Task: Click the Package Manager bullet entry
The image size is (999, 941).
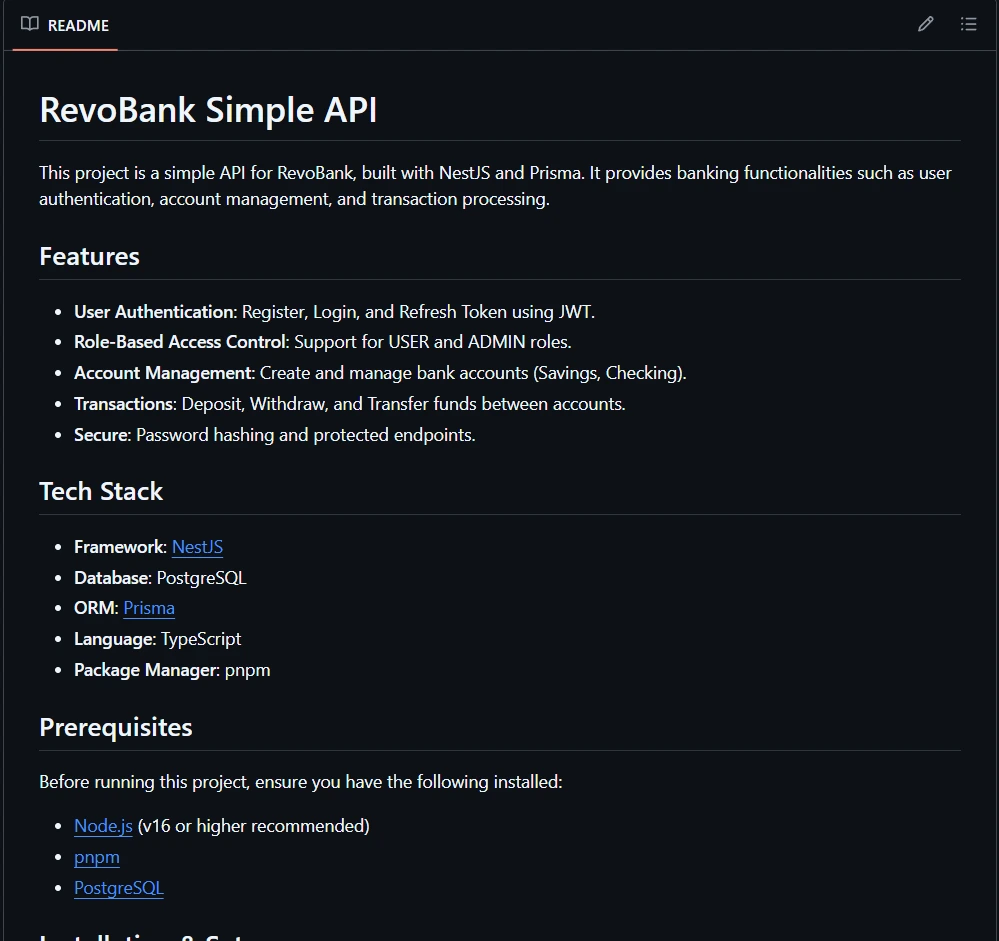Action: pos(172,670)
